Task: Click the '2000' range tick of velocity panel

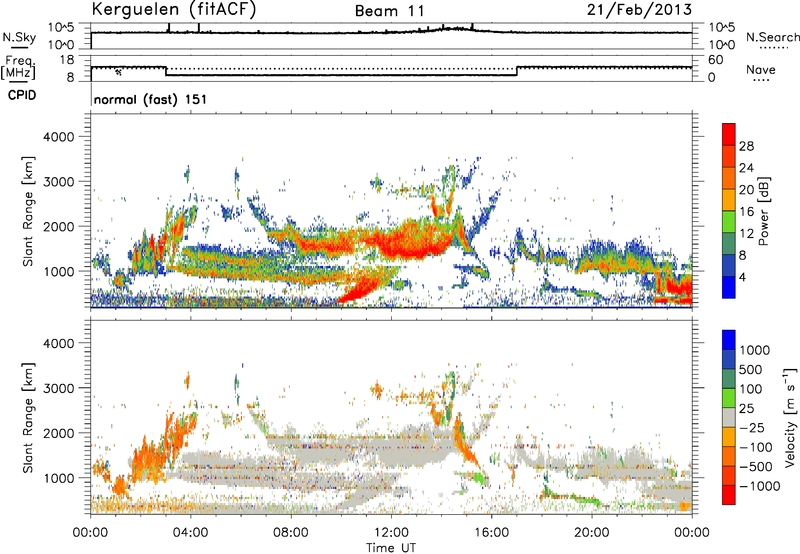Action: pyautogui.click(x=59, y=433)
